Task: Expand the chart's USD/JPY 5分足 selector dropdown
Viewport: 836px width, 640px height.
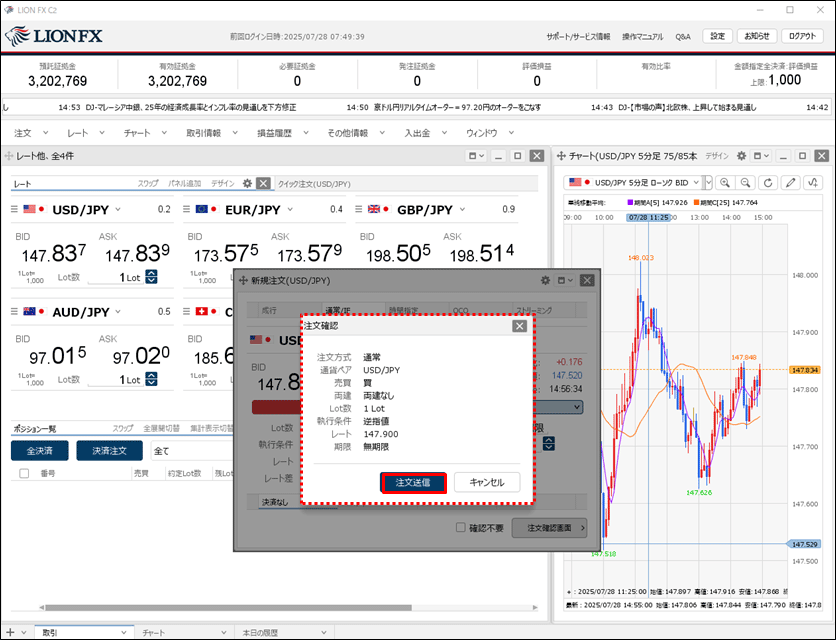Action: pos(708,183)
